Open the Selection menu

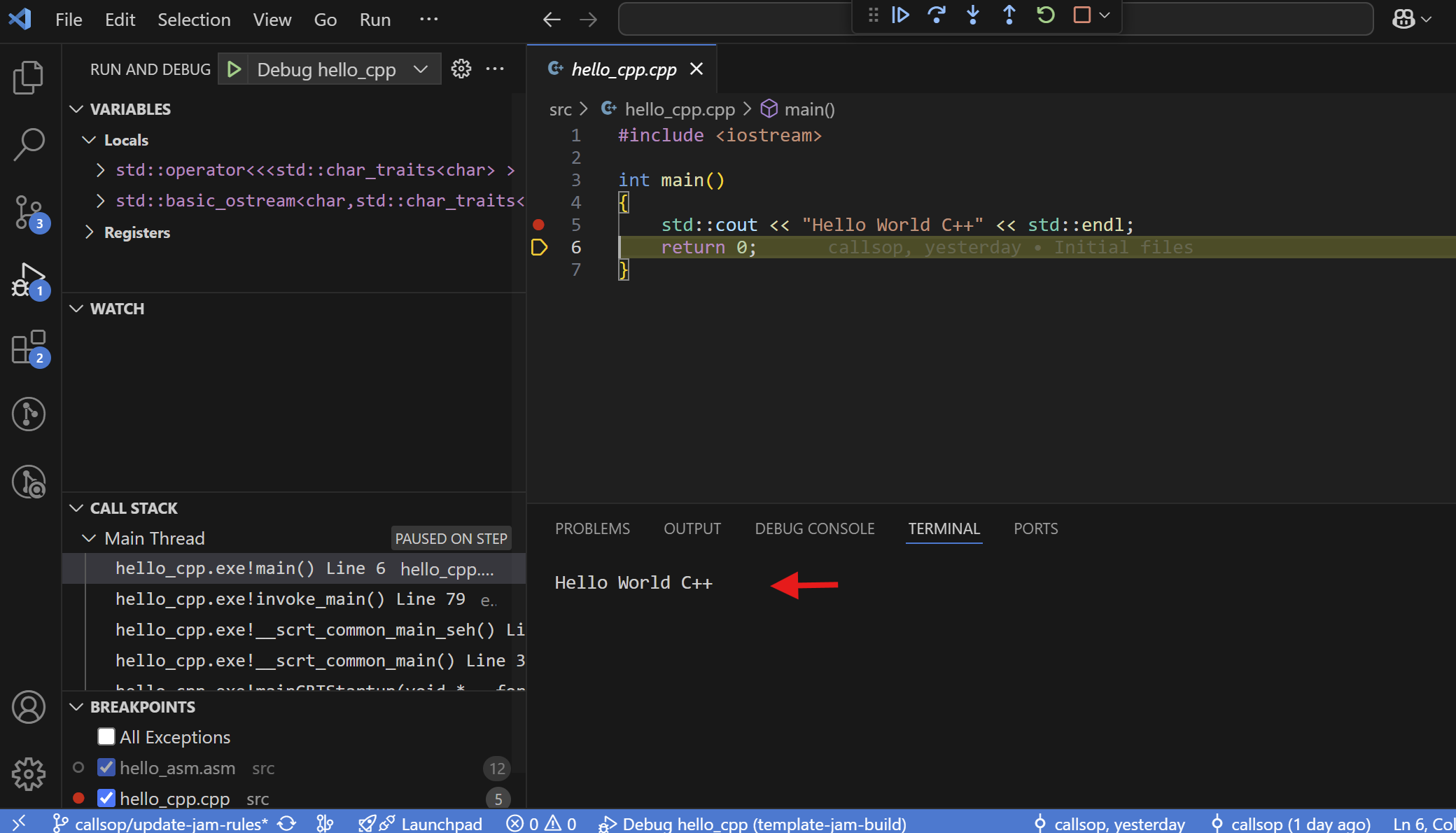pyautogui.click(x=194, y=20)
